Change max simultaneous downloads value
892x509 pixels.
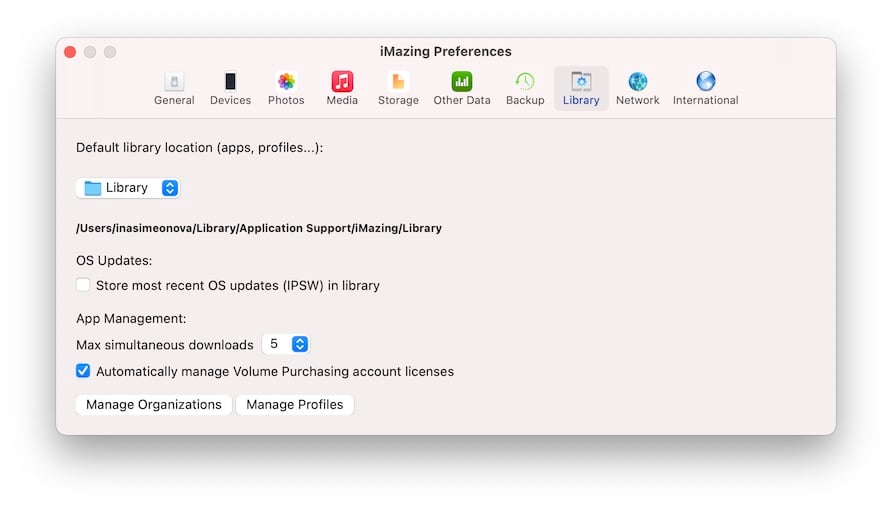pos(286,344)
